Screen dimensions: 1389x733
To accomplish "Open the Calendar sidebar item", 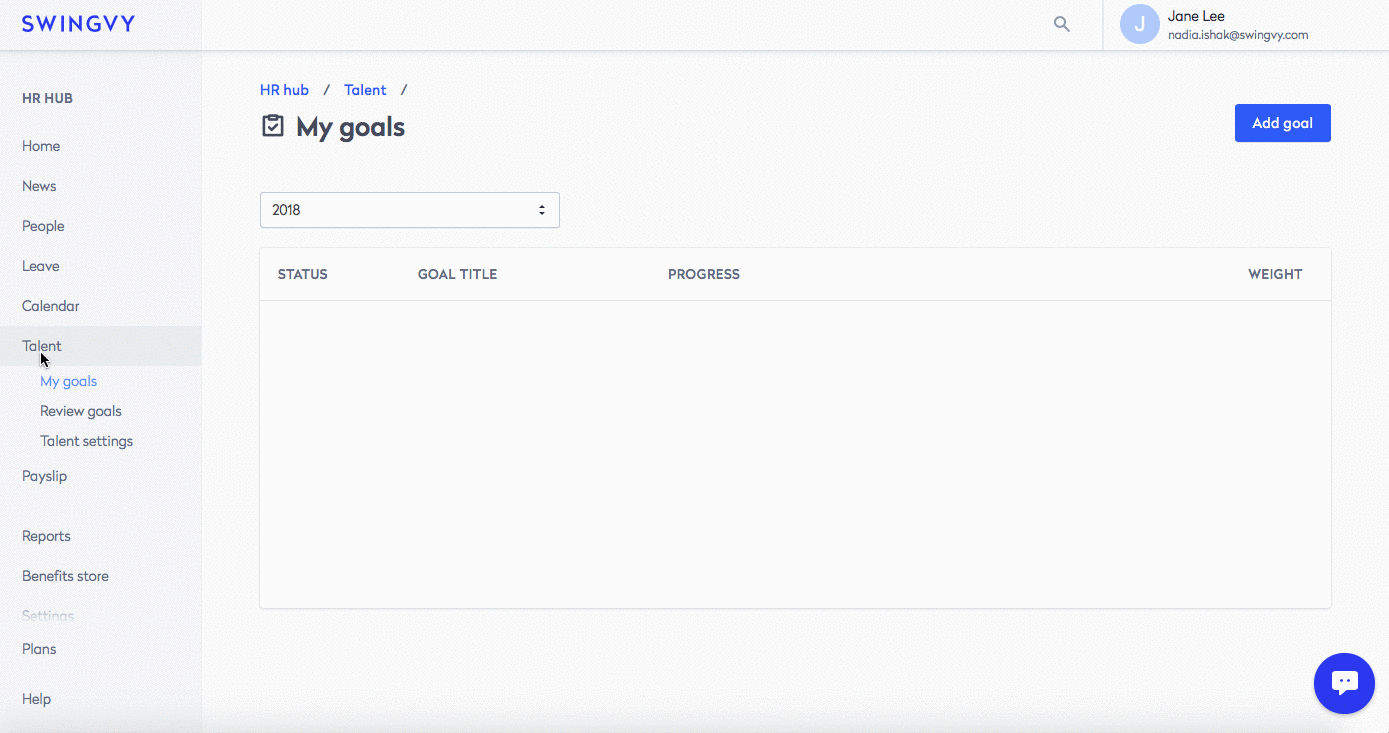I will [51, 306].
